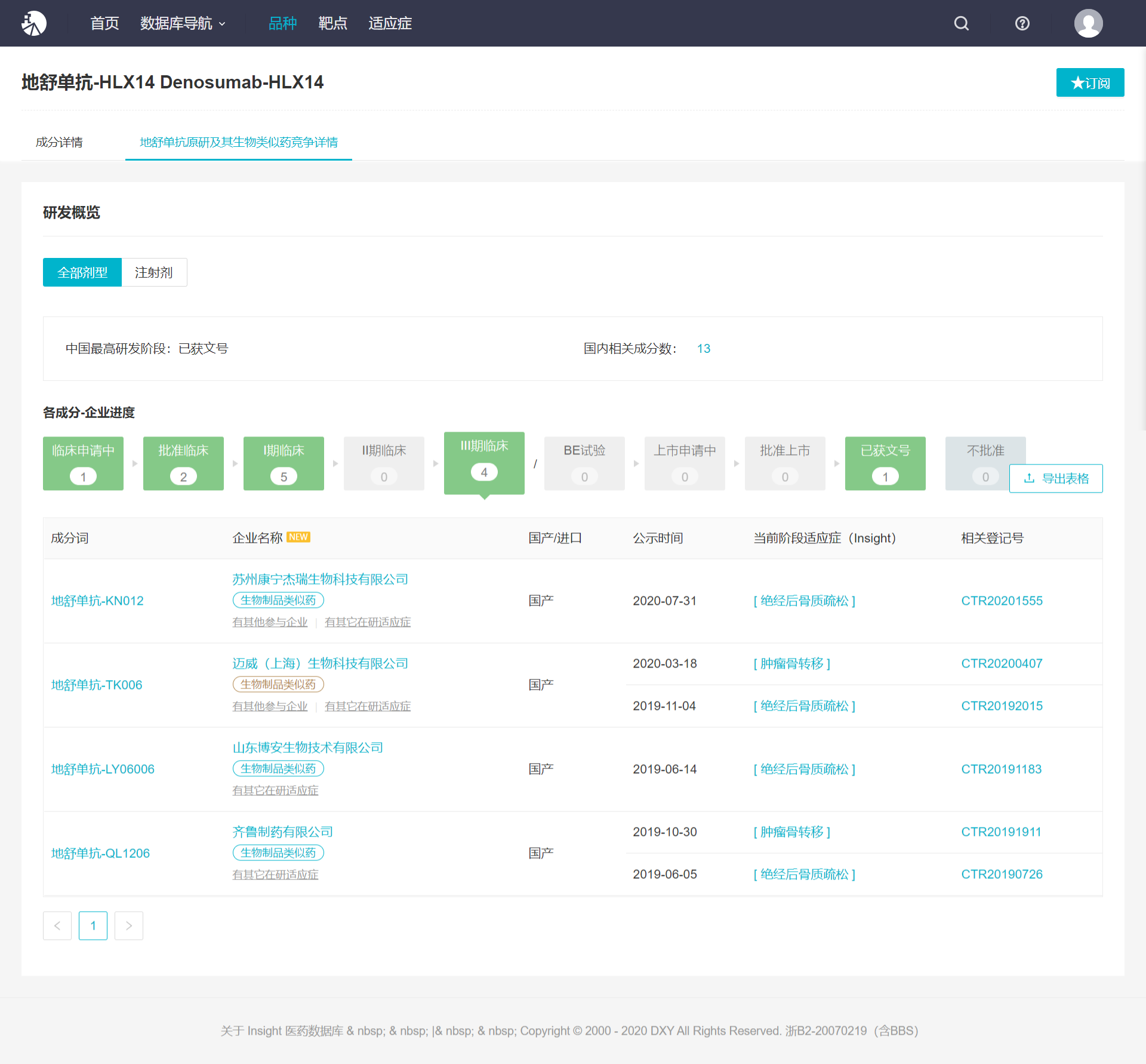
Task: Open registration CTR20200407
Action: pos(1002,663)
